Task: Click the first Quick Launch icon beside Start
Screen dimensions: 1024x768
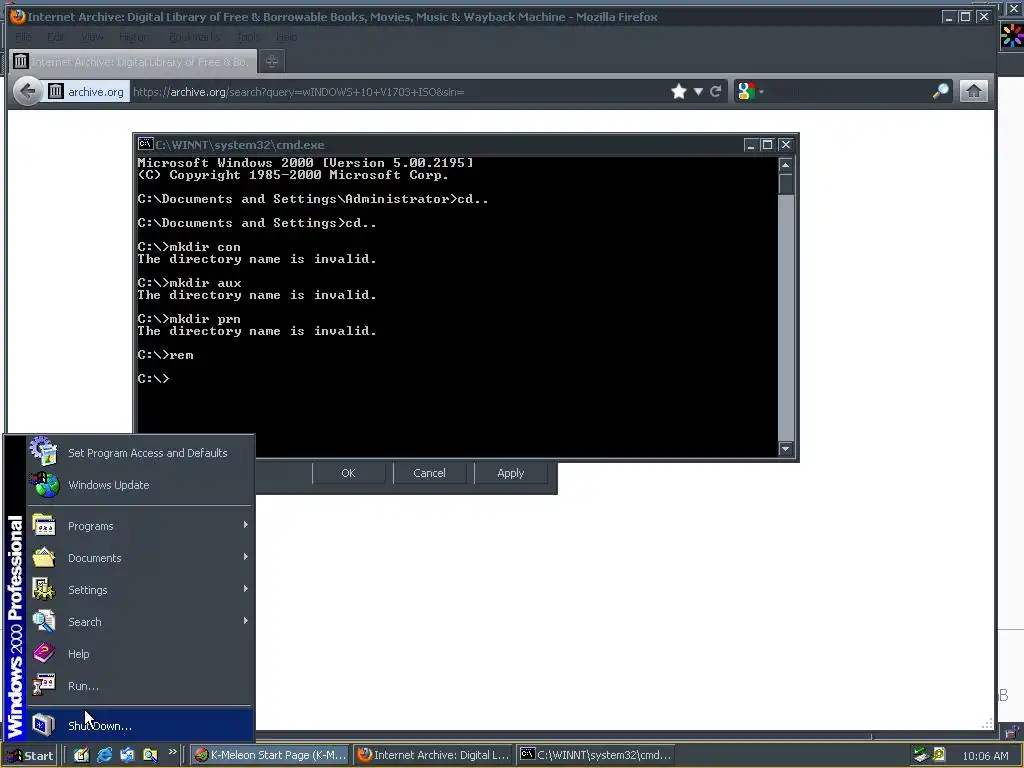Action: 81,755
